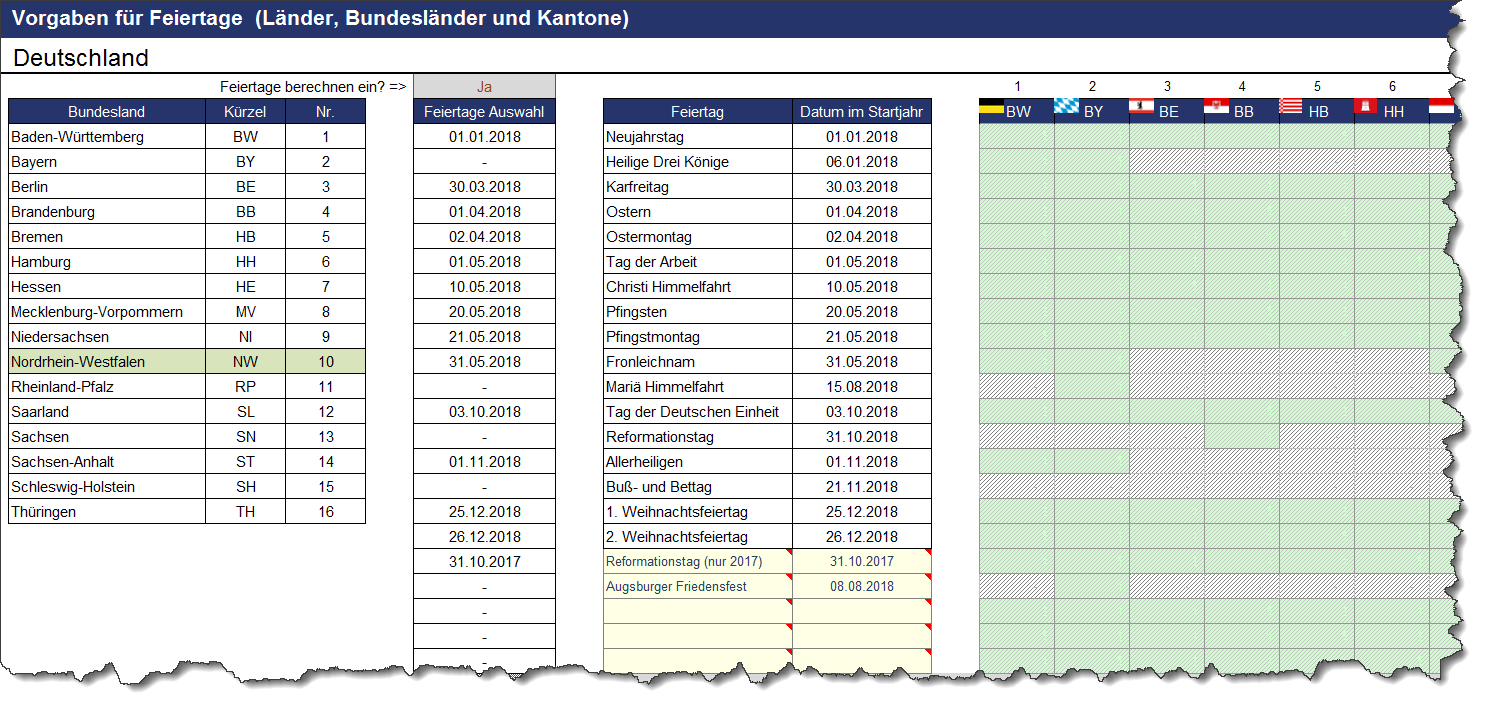Click the Datum cell 06.01.2018

click(862, 161)
